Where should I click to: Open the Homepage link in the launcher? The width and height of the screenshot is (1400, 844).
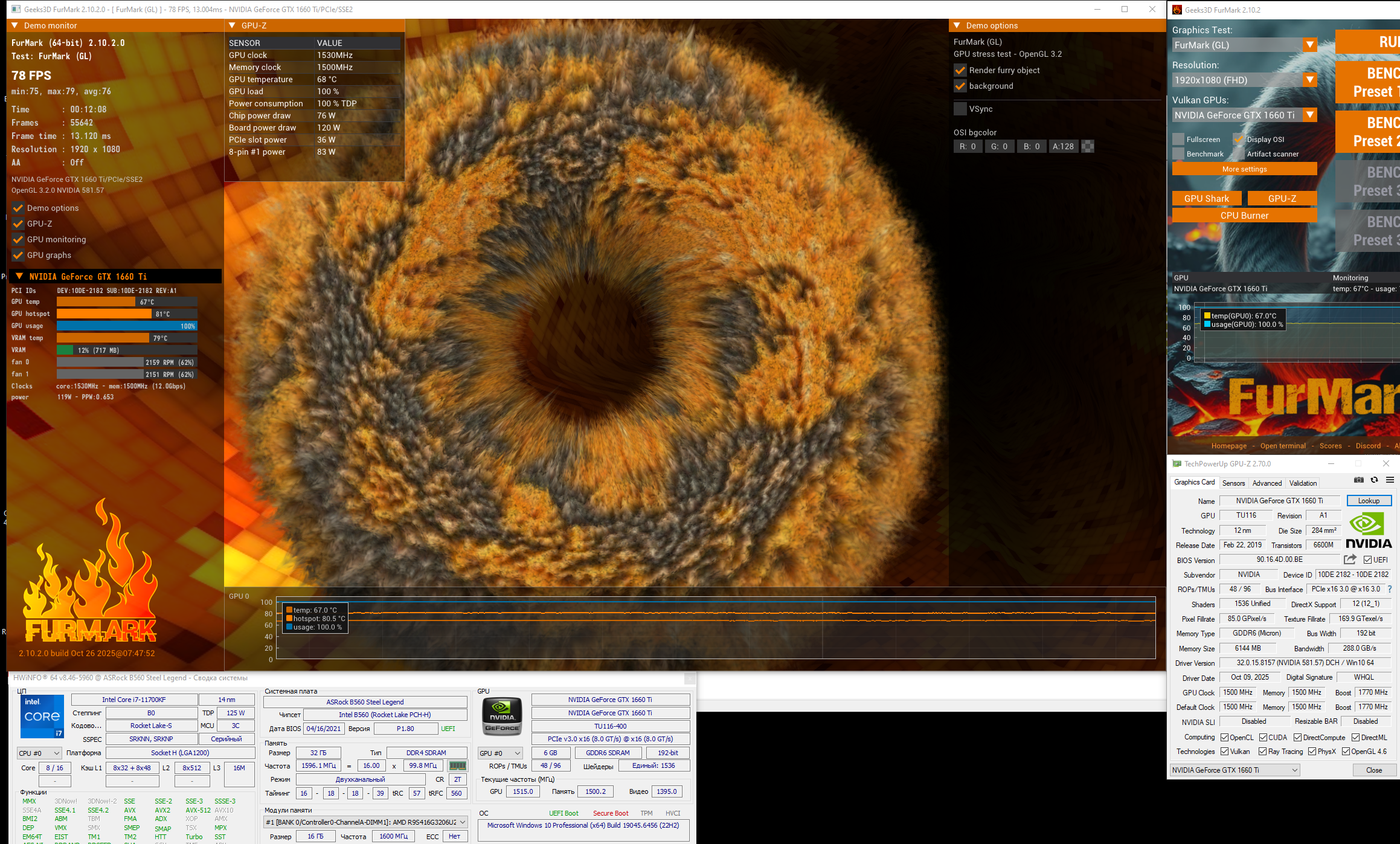click(1228, 446)
